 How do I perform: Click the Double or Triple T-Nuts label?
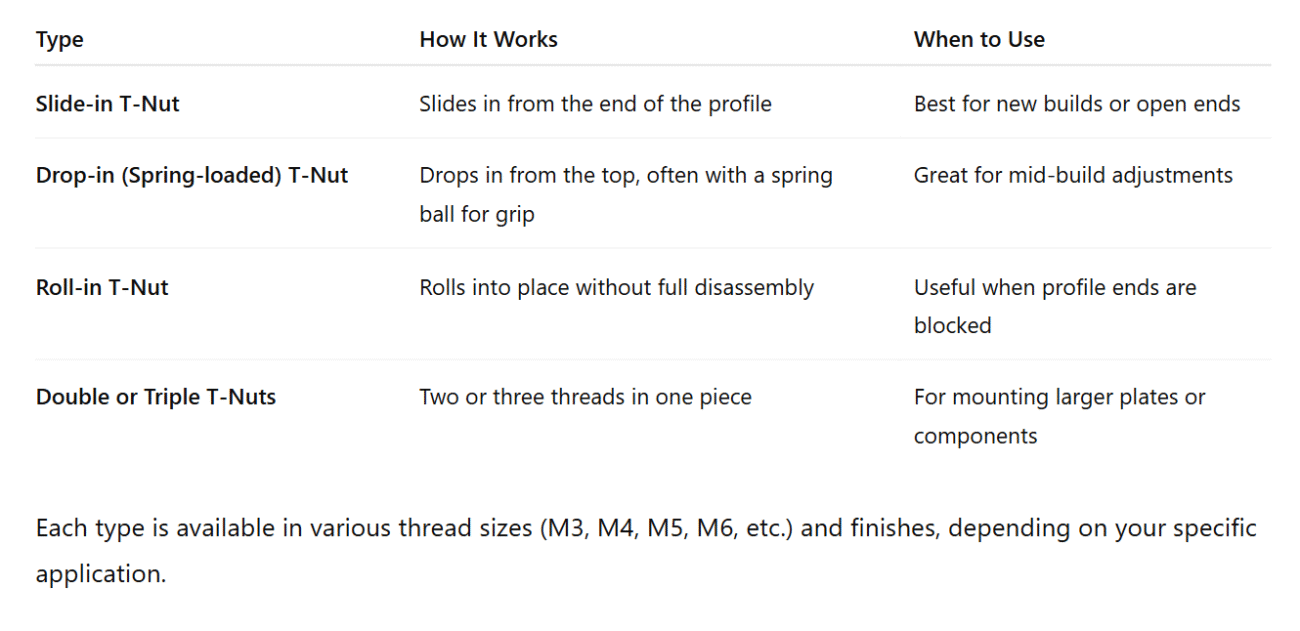(156, 397)
